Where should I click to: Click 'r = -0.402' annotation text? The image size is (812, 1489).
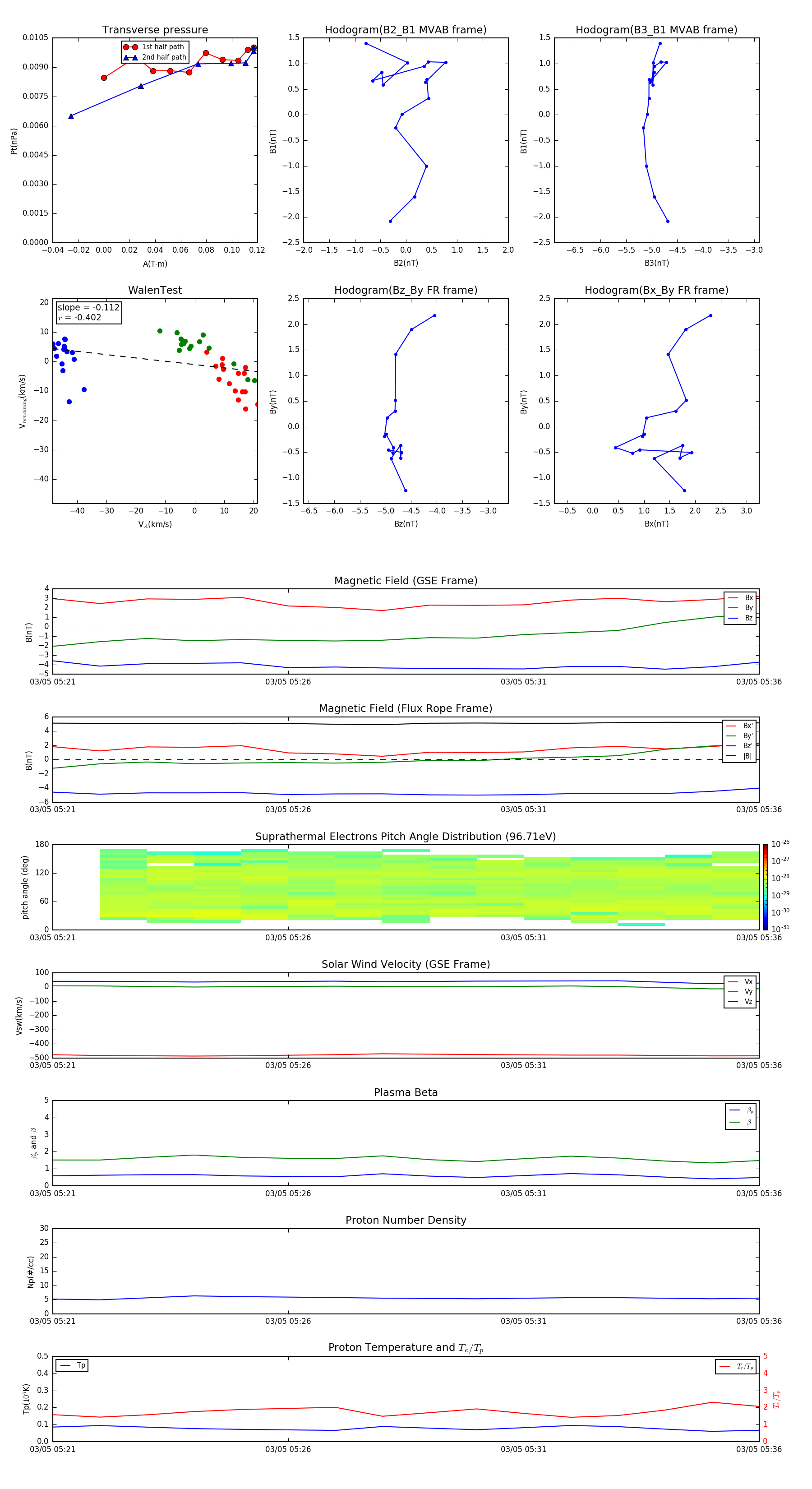click(x=80, y=317)
